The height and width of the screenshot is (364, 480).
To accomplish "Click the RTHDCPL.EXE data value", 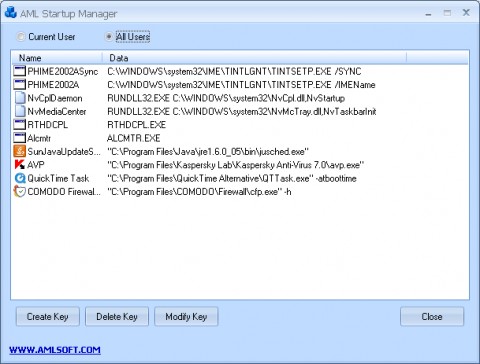I will tap(136, 125).
